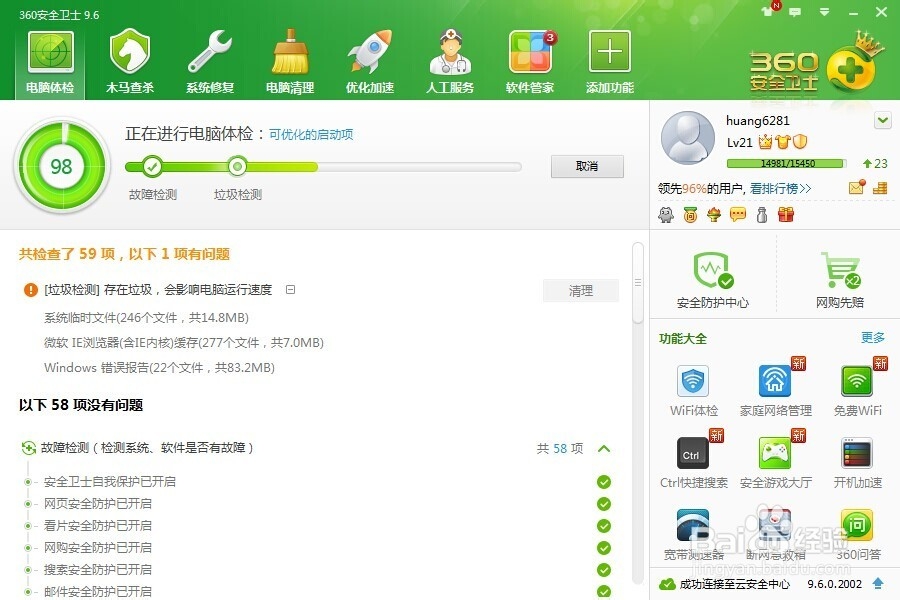Viewport: 900px width, 600px height.
Task: Expand the user account dropdown arrow
Action: [x=881, y=120]
